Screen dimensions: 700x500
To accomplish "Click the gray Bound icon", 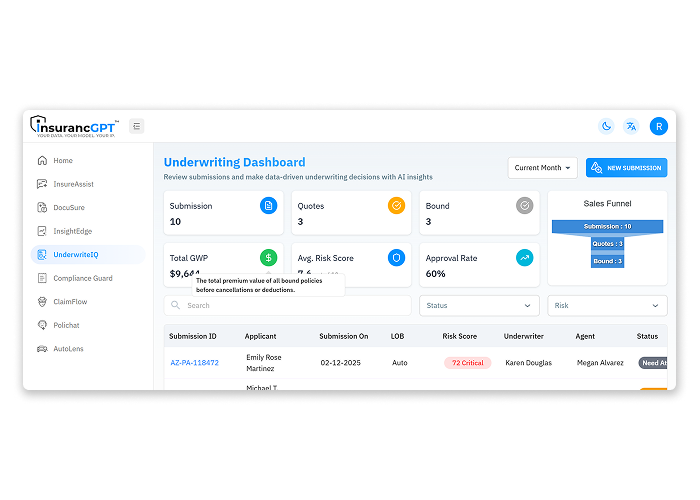I will click(524, 206).
